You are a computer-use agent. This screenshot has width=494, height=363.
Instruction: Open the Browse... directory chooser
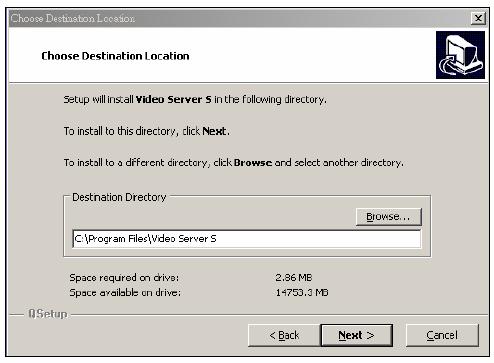click(x=389, y=217)
